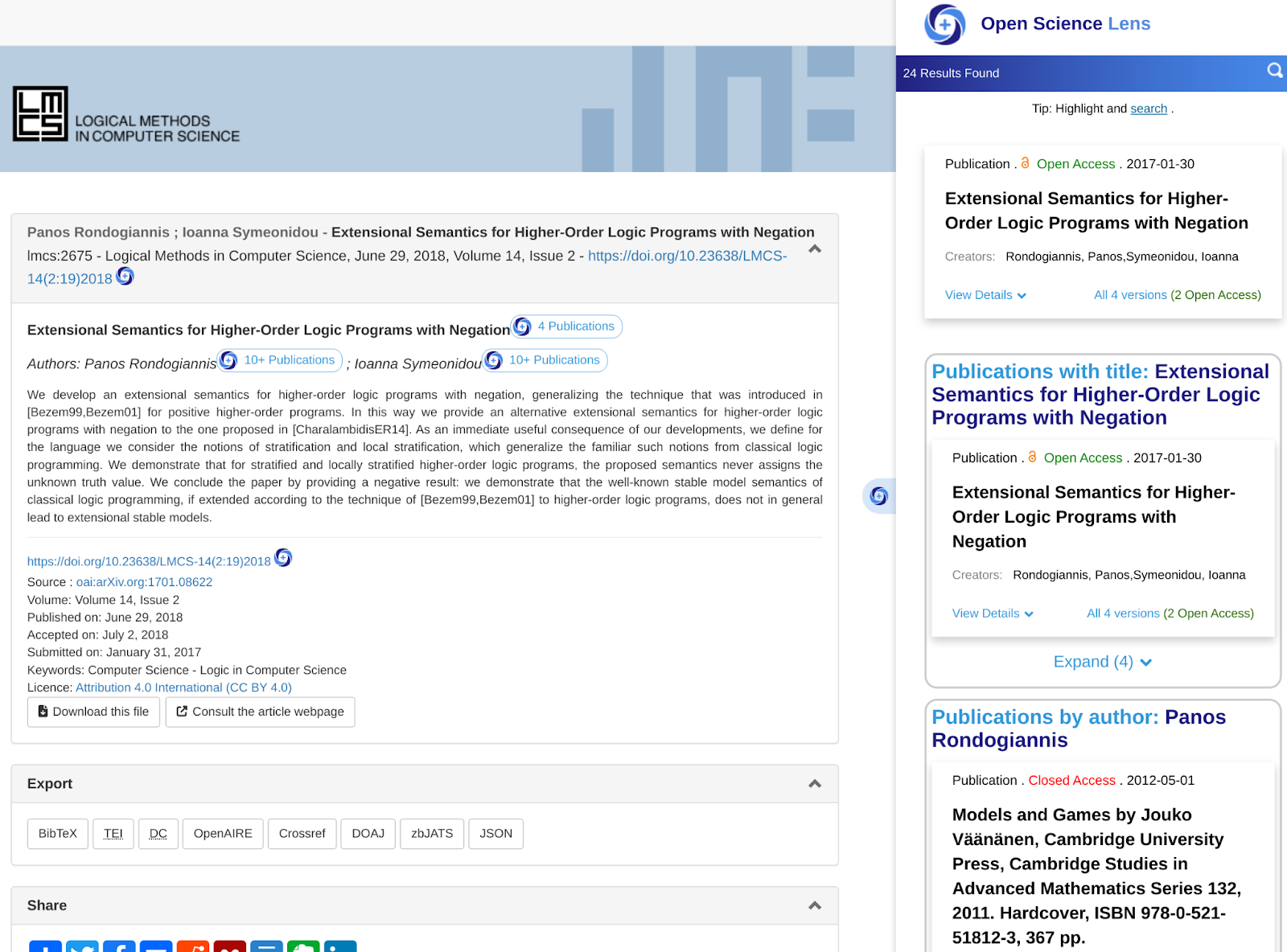The image size is (1287, 952).
Task: Click lens icon after DOI in header
Action: [125, 277]
